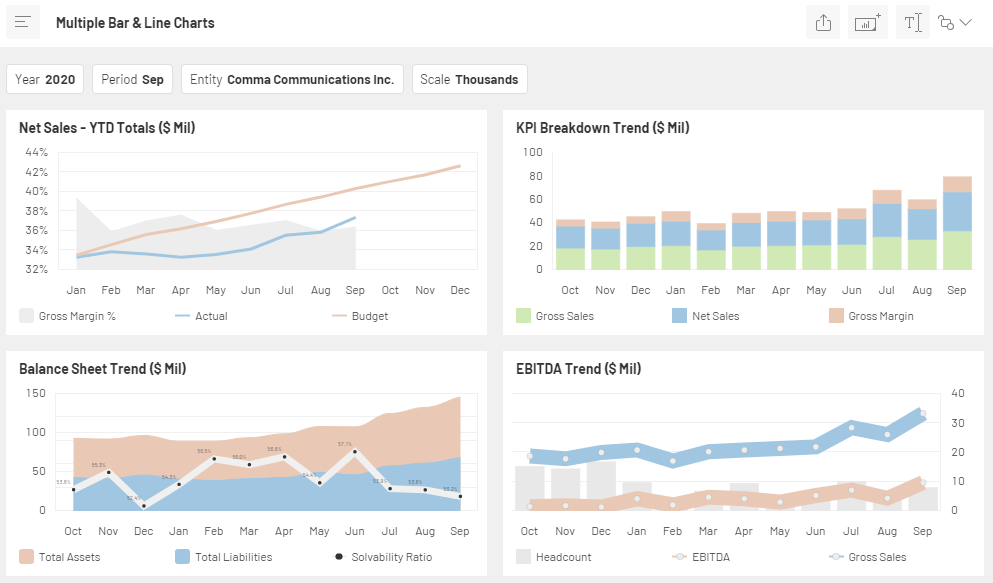Screen dimensions: 993x583
Task: Select the text tool icon
Action: (x=913, y=23)
